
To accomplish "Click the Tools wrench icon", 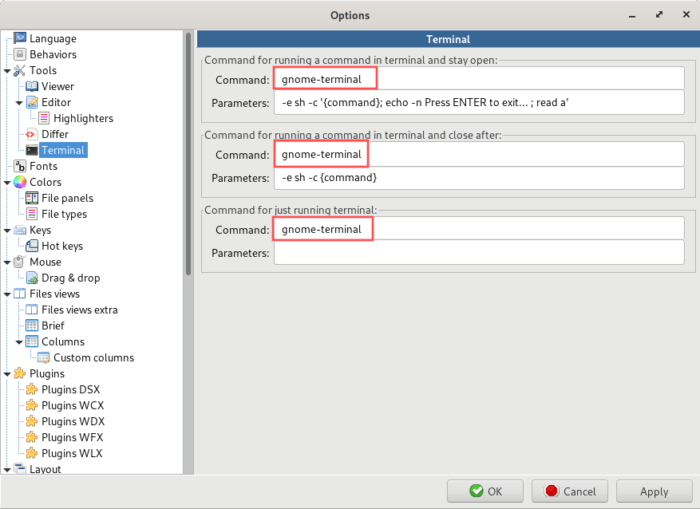I will (20, 71).
